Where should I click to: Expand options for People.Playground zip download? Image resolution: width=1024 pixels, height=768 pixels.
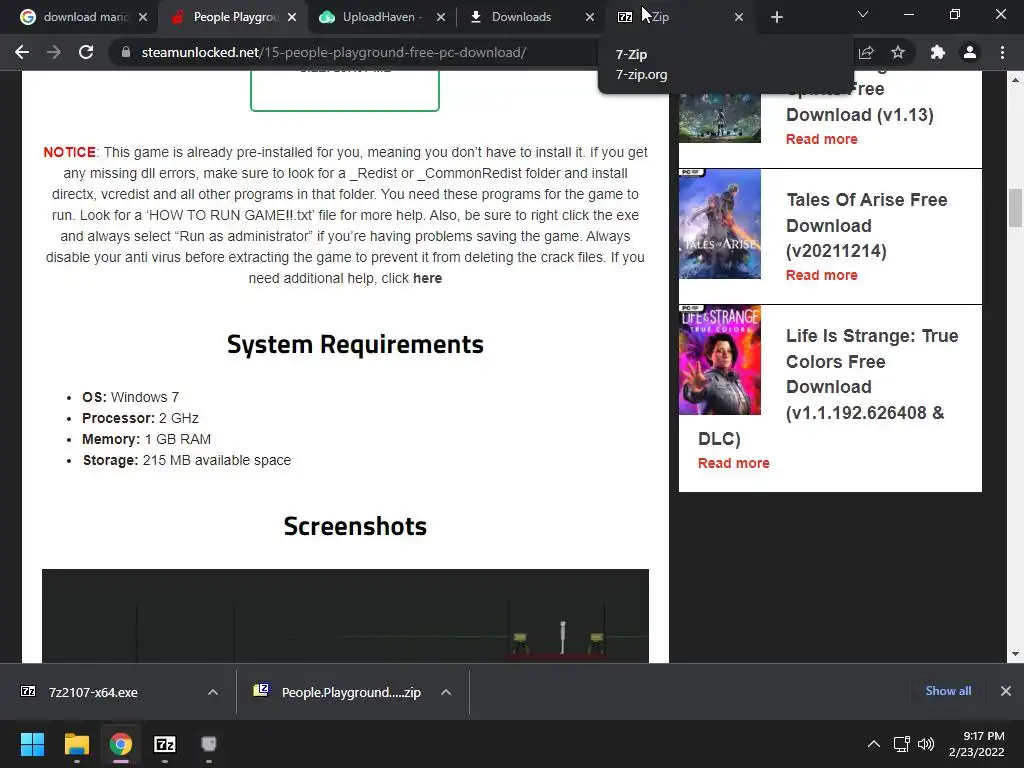coord(446,692)
